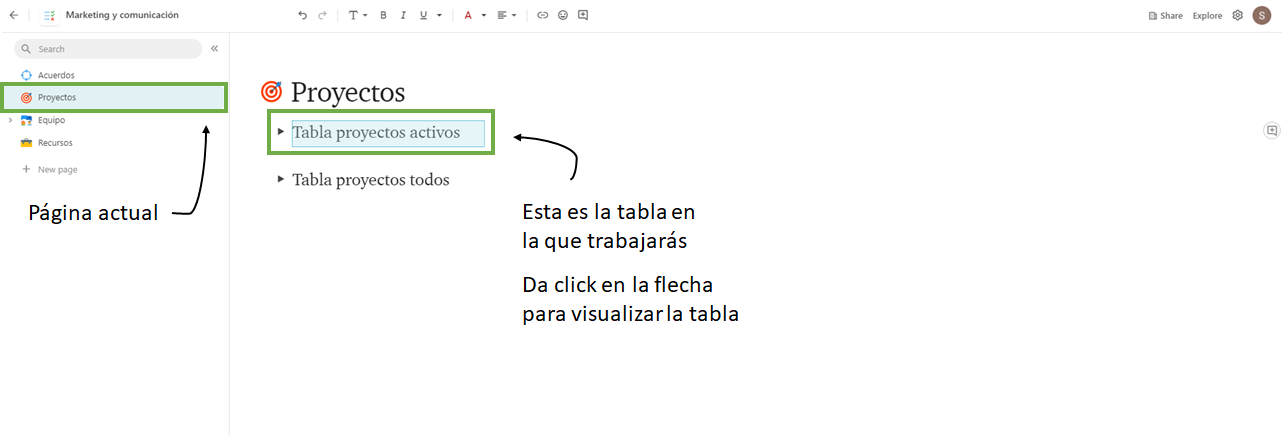The width and height of the screenshot is (1282, 436).
Task: Expand the Equipo page tree arrow
Action: point(10,120)
